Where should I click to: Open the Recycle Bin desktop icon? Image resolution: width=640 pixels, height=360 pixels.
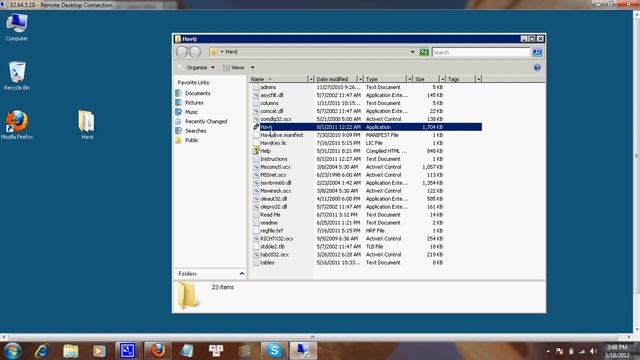point(17,76)
